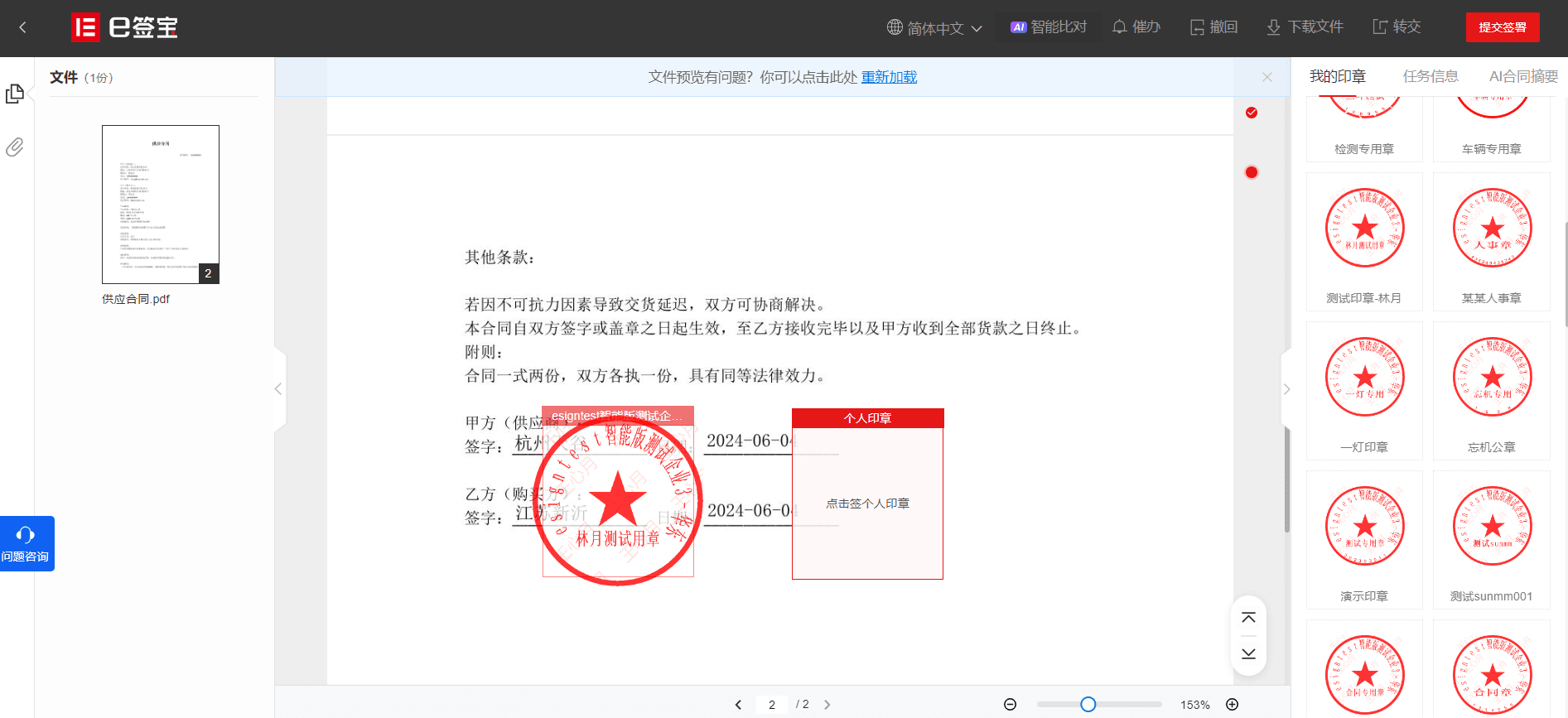Open the attachments paperclip icon
This screenshot has height=718, width=1568.
[15, 147]
